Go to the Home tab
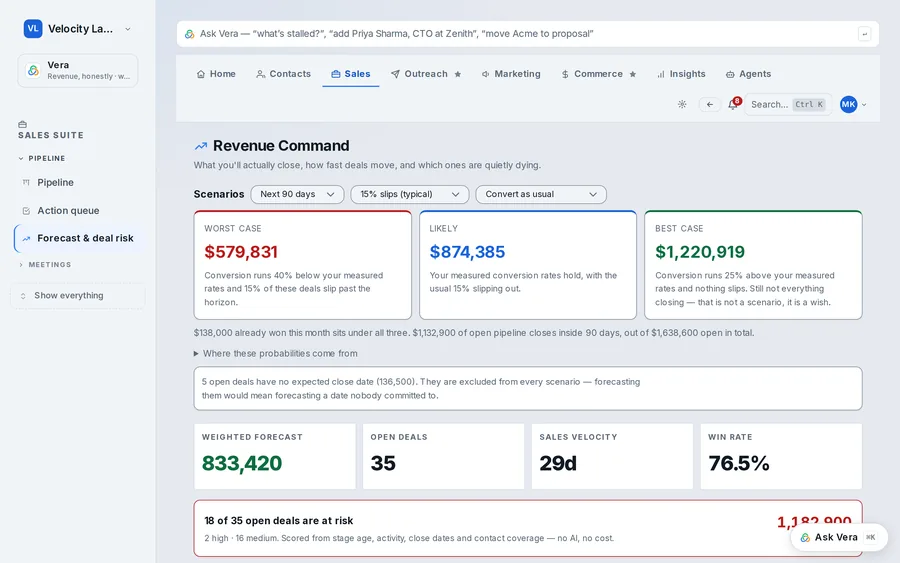900x563 pixels. 216,74
